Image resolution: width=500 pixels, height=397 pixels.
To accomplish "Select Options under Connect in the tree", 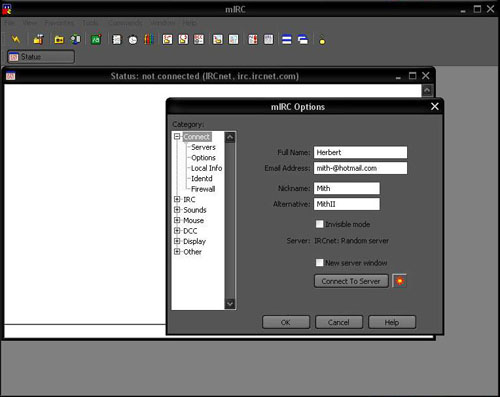I will pos(203,157).
